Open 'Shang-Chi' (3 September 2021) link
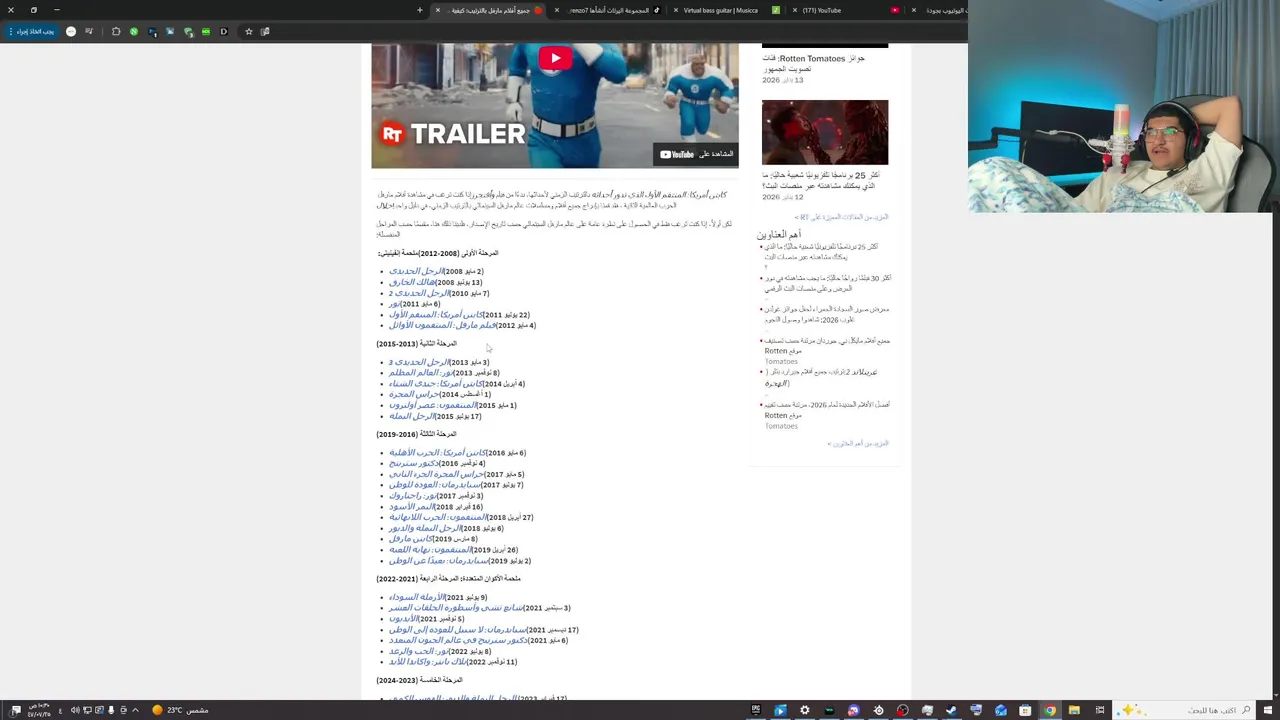1280x720 pixels. (456, 608)
